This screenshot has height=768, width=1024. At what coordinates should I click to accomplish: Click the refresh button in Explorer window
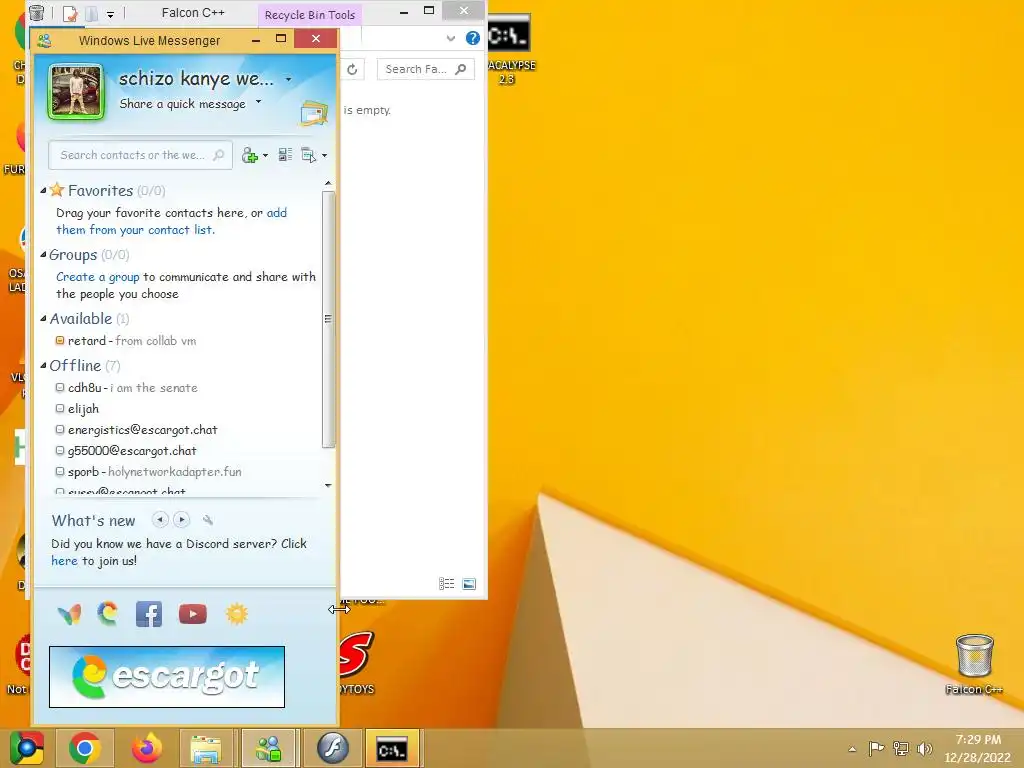pos(352,69)
